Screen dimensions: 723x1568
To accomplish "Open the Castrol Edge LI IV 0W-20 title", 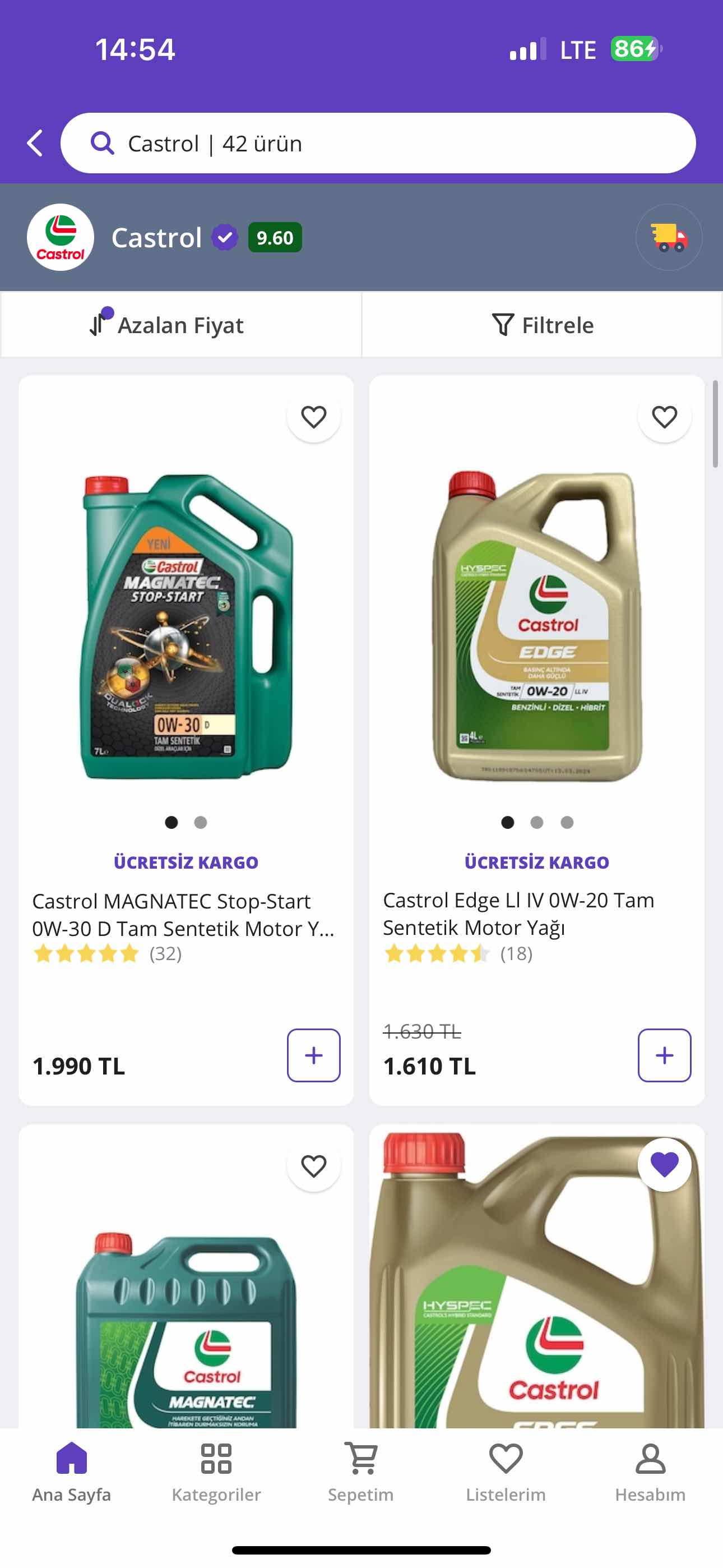I will point(518,913).
